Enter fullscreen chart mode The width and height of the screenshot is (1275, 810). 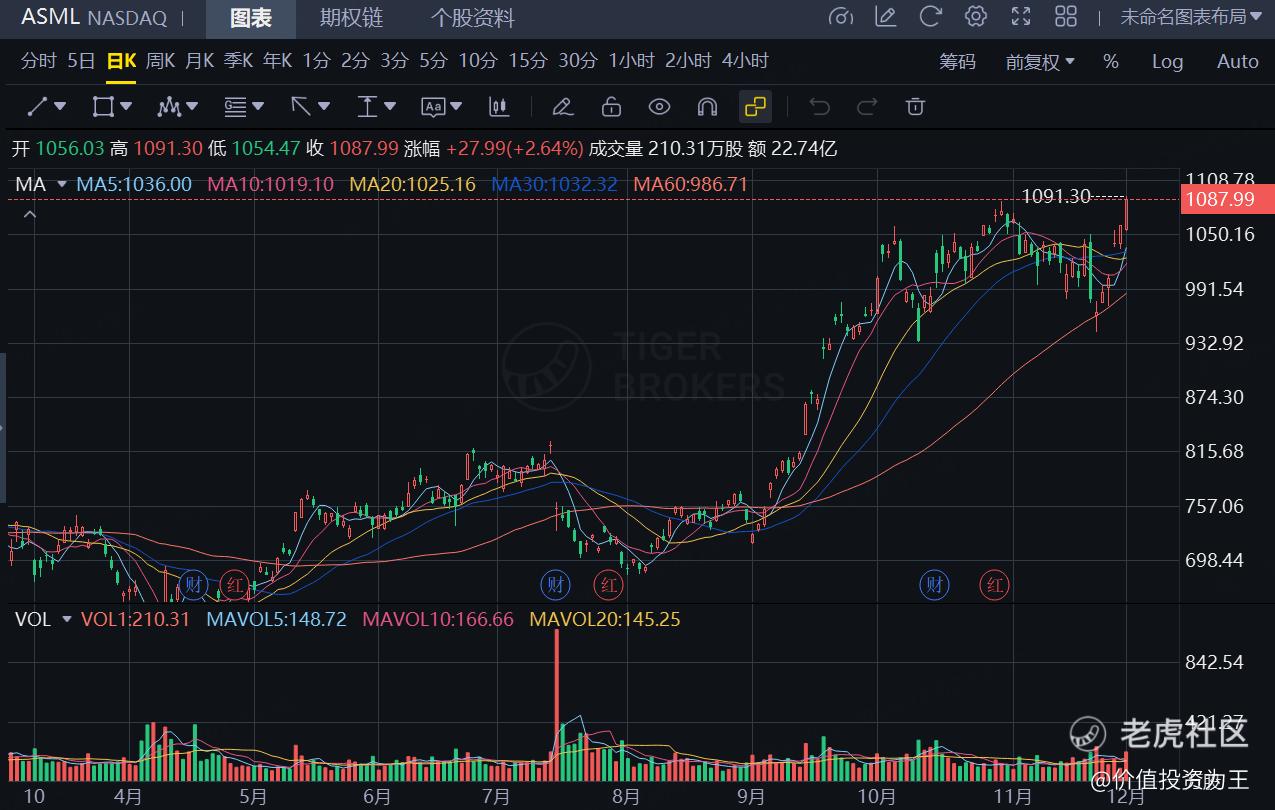tap(1021, 16)
